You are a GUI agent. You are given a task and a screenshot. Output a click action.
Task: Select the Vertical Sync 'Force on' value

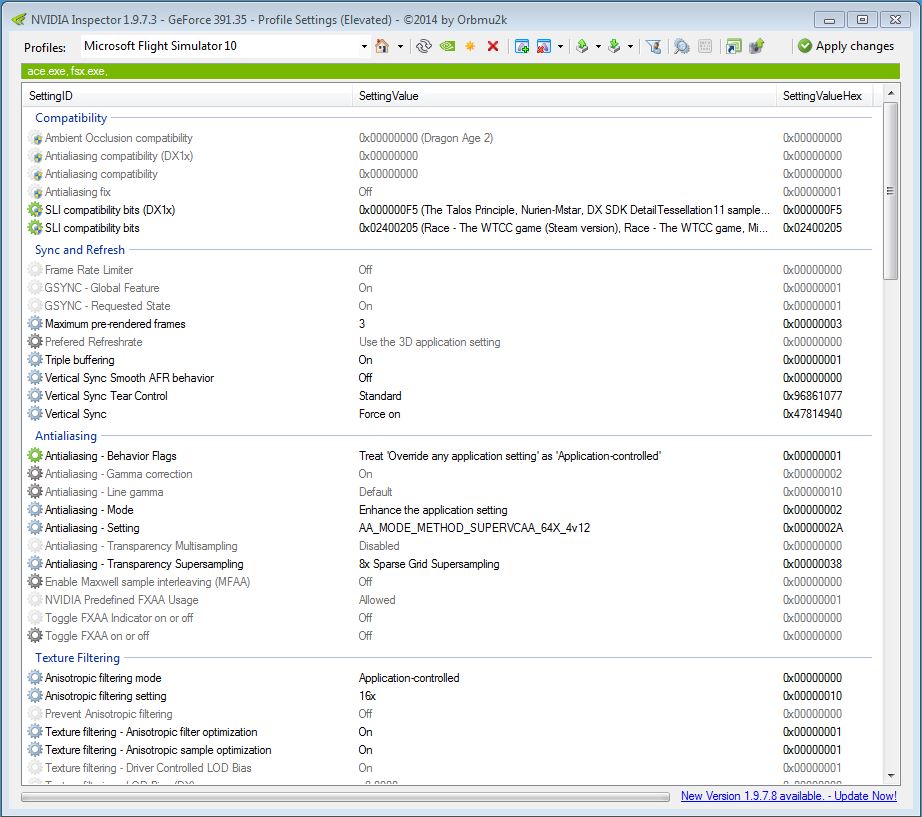(379, 414)
